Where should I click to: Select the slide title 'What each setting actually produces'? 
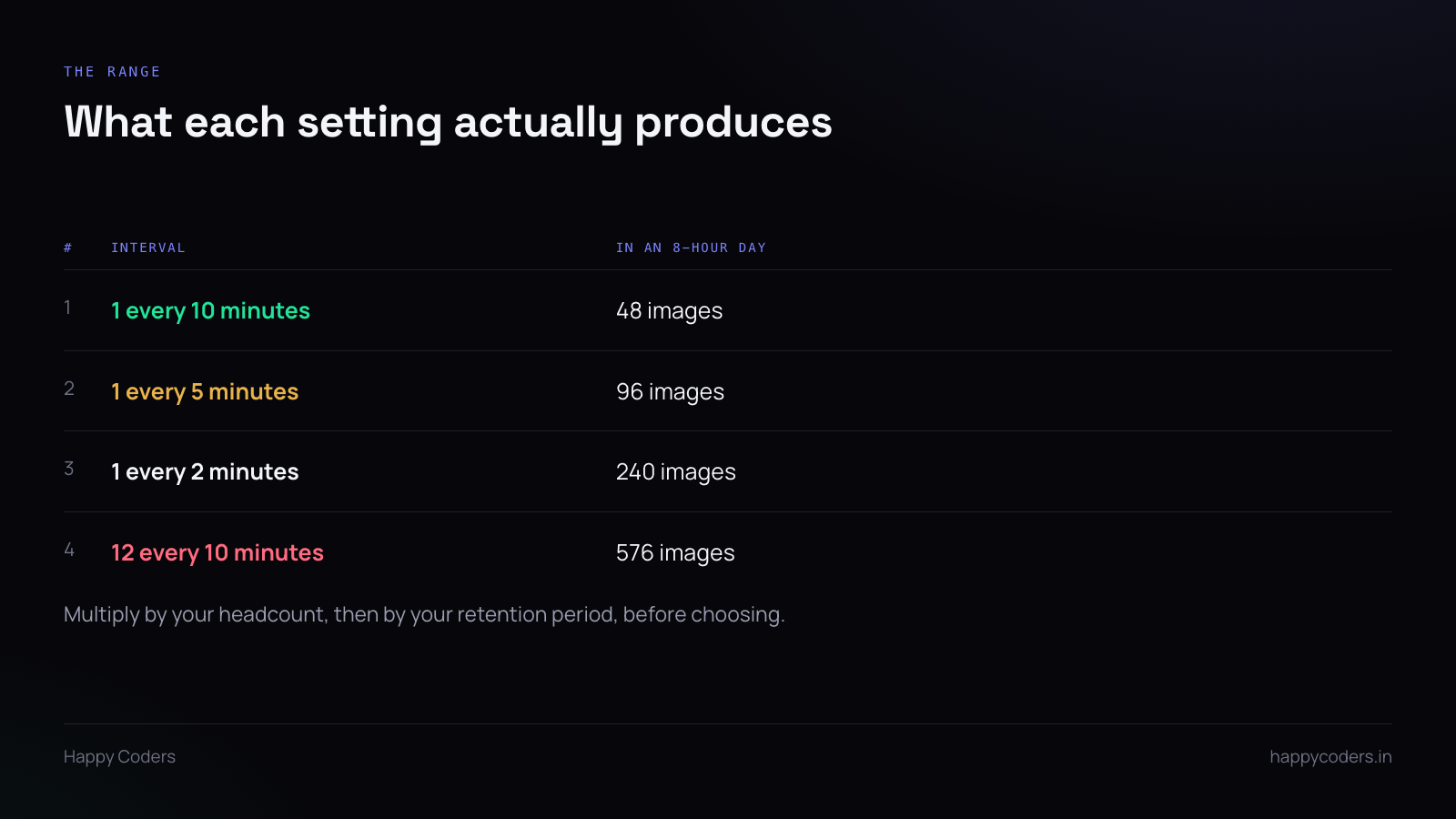click(448, 123)
